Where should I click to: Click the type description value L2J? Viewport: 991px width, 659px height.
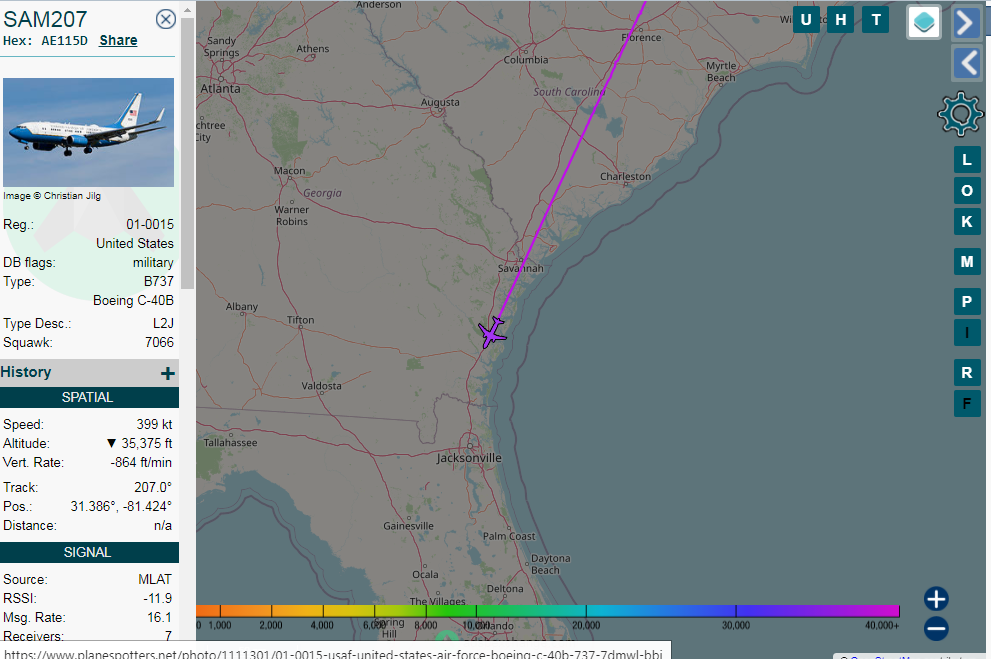coord(163,323)
